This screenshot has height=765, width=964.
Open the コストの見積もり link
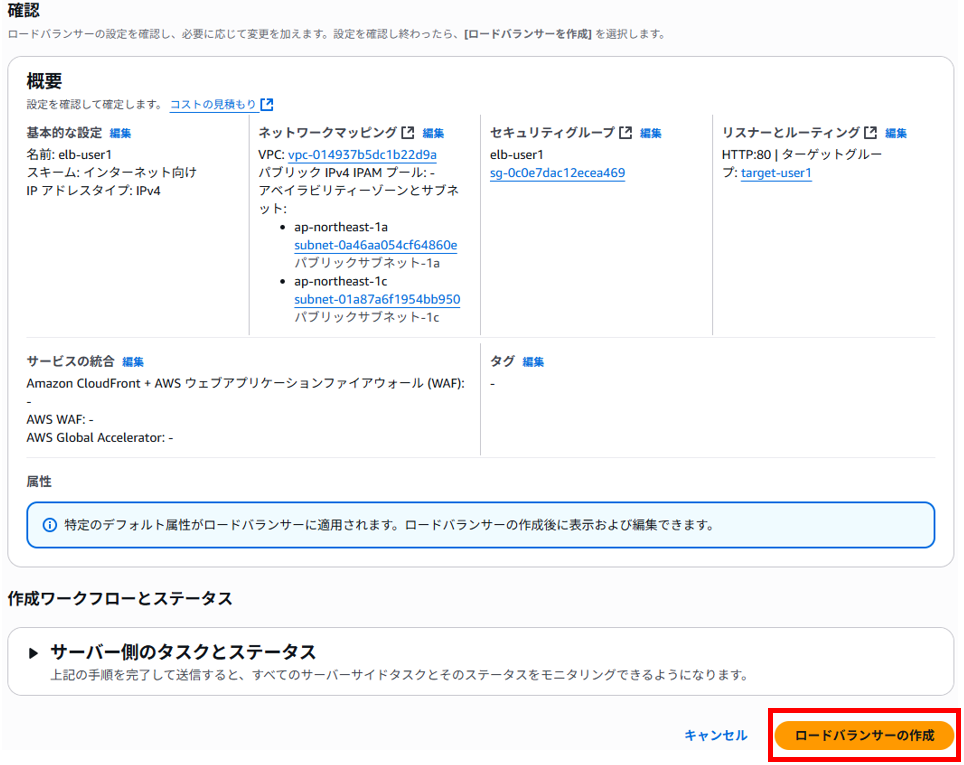click(213, 105)
